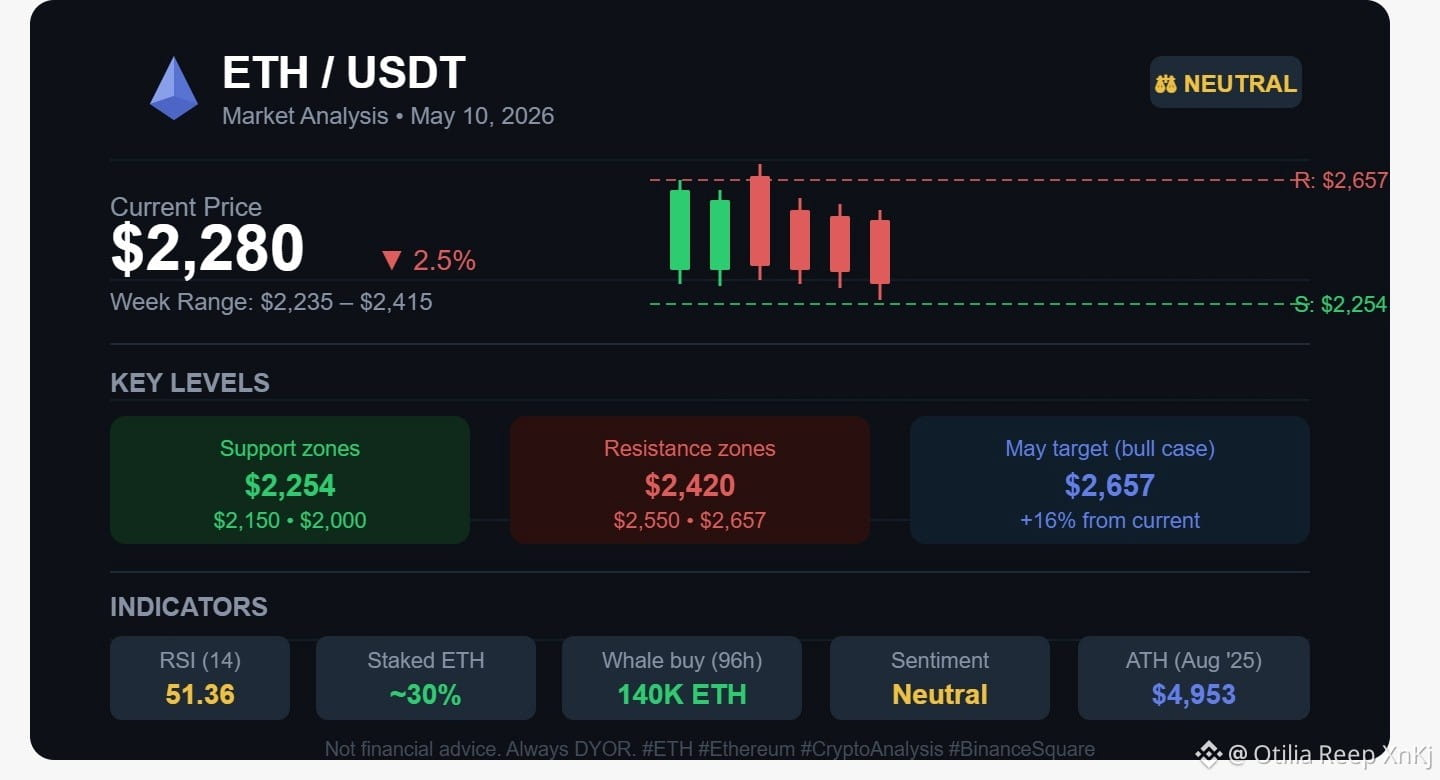This screenshot has height=780, width=1440.
Task: Click the RSI (14) indicator tile
Action: pos(200,678)
